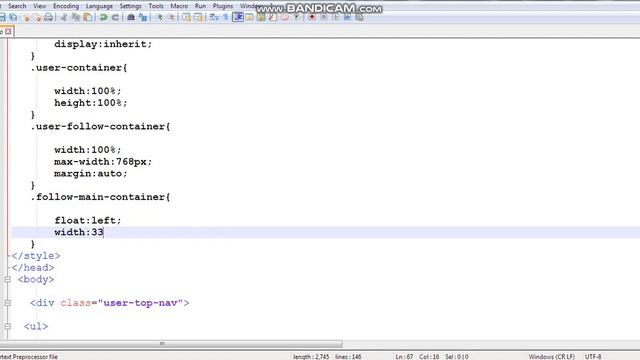The image size is (640, 360).
Task: Collapse the body tag fold marker
Action: click(7, 280)
